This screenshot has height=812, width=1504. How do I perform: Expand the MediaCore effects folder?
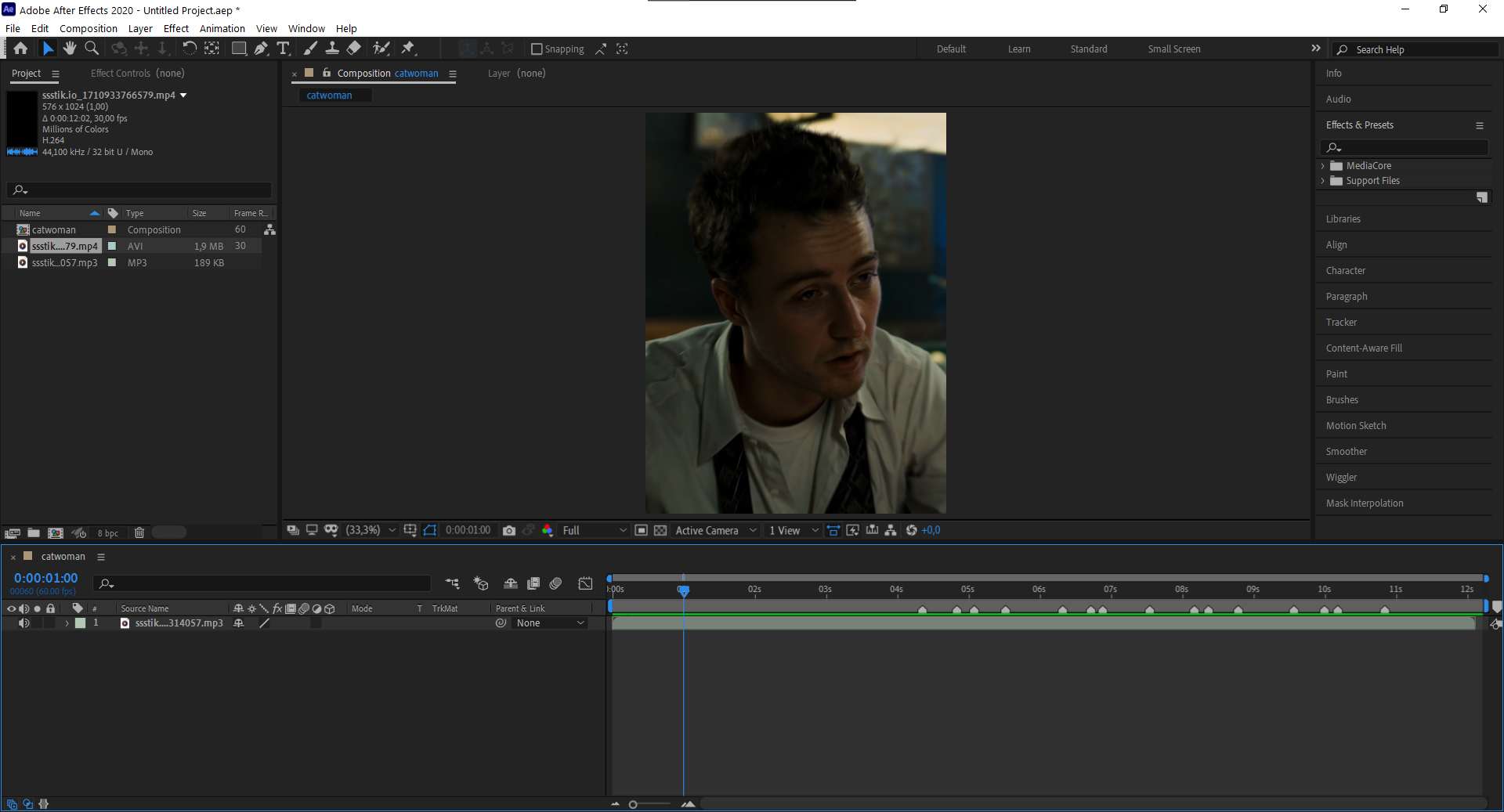pyautogui.click(x=1323, y=166)
